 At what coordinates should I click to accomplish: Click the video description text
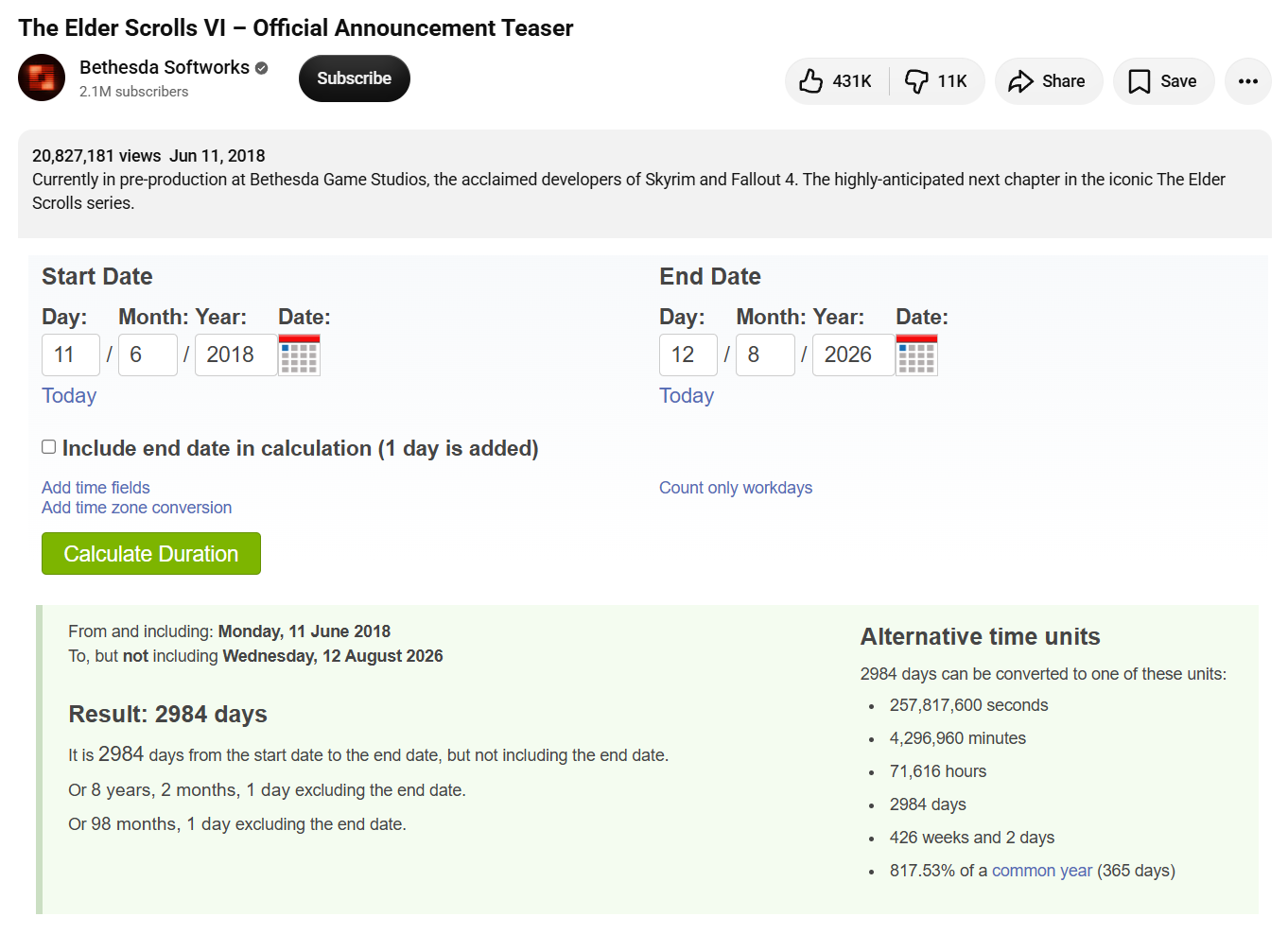coord(629,191)
